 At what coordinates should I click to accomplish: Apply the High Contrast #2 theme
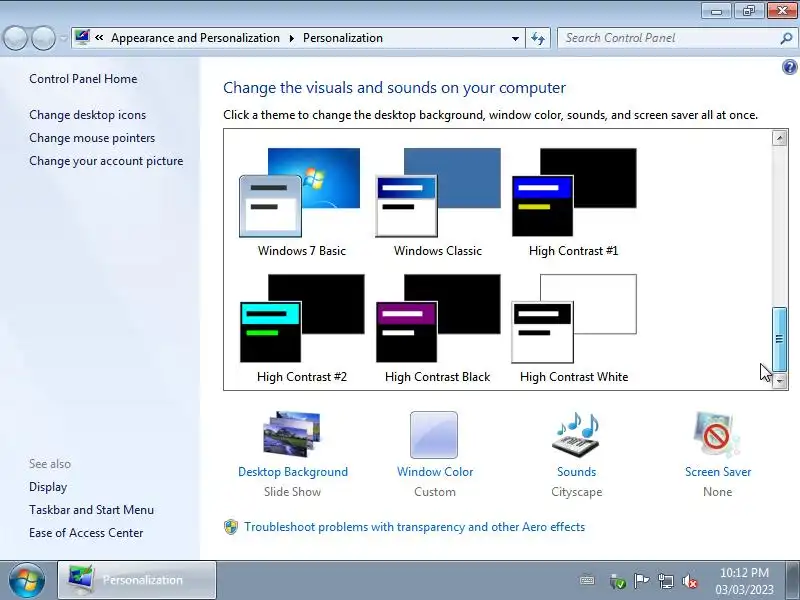click(302, 329)
